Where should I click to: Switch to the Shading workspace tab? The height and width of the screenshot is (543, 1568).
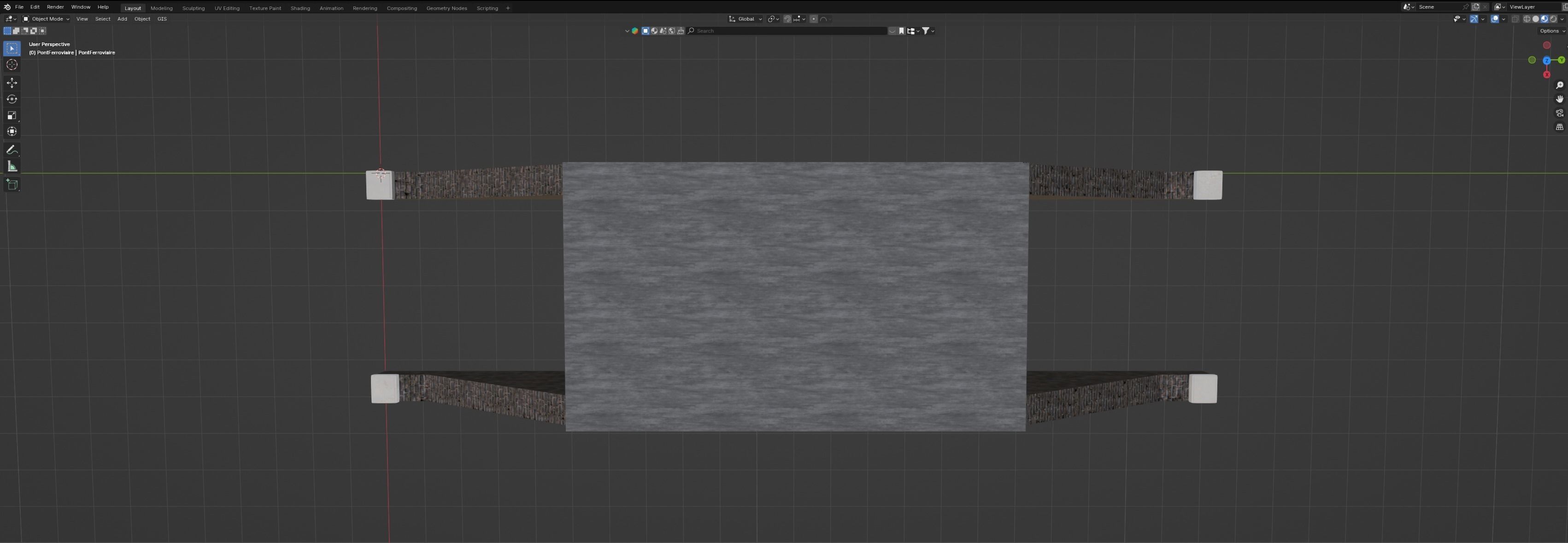[300, 8]
